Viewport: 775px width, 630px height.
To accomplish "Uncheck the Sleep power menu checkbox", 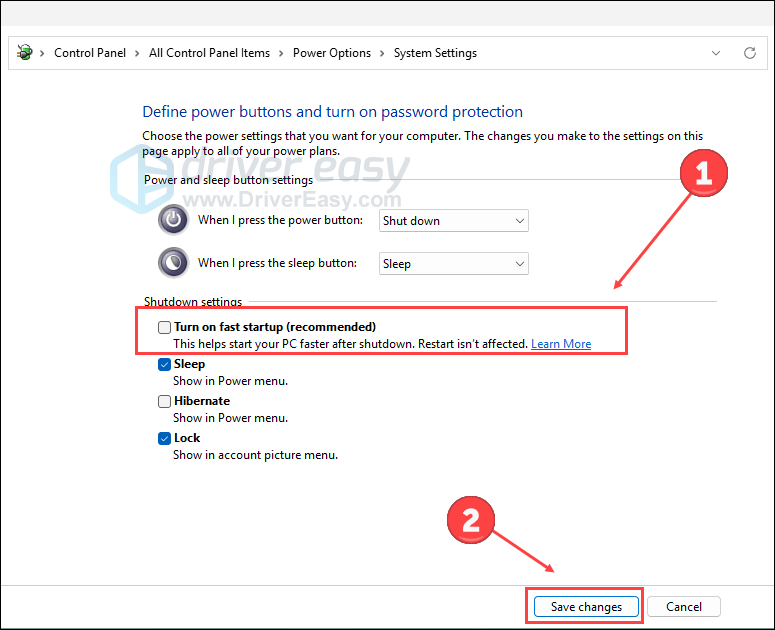I will [x=164, y=365].
